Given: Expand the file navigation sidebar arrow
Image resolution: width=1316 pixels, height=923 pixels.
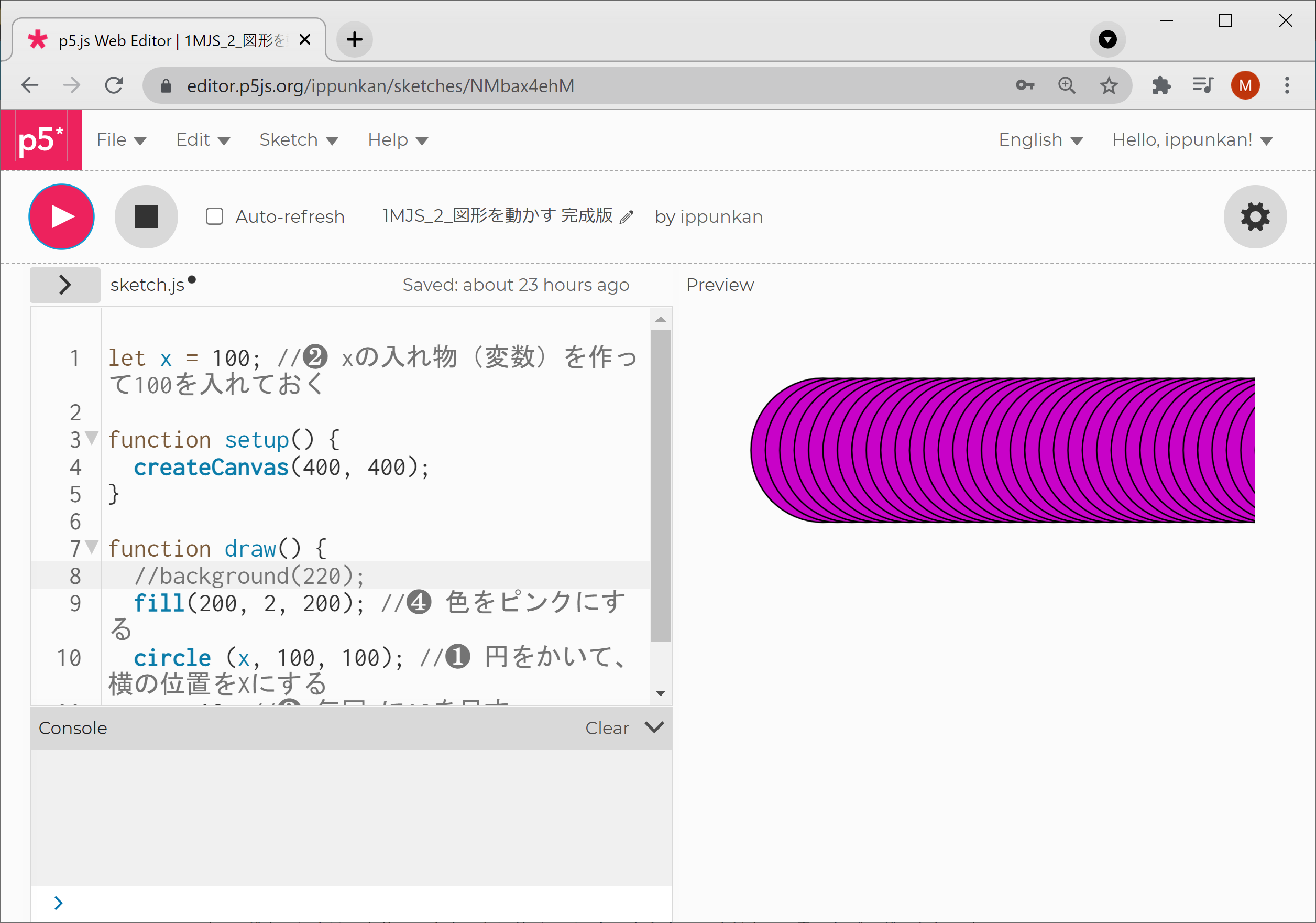Looking at the screenshot, I should click(x=65, y=285).
